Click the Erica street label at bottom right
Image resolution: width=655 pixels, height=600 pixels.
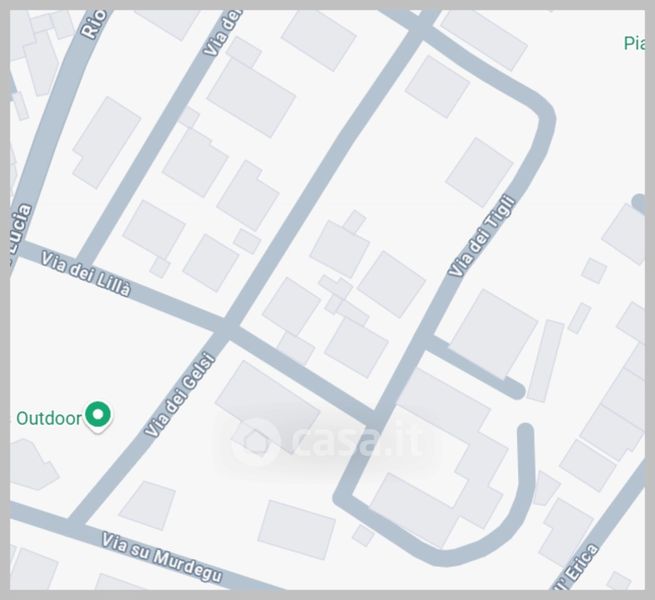581,564
